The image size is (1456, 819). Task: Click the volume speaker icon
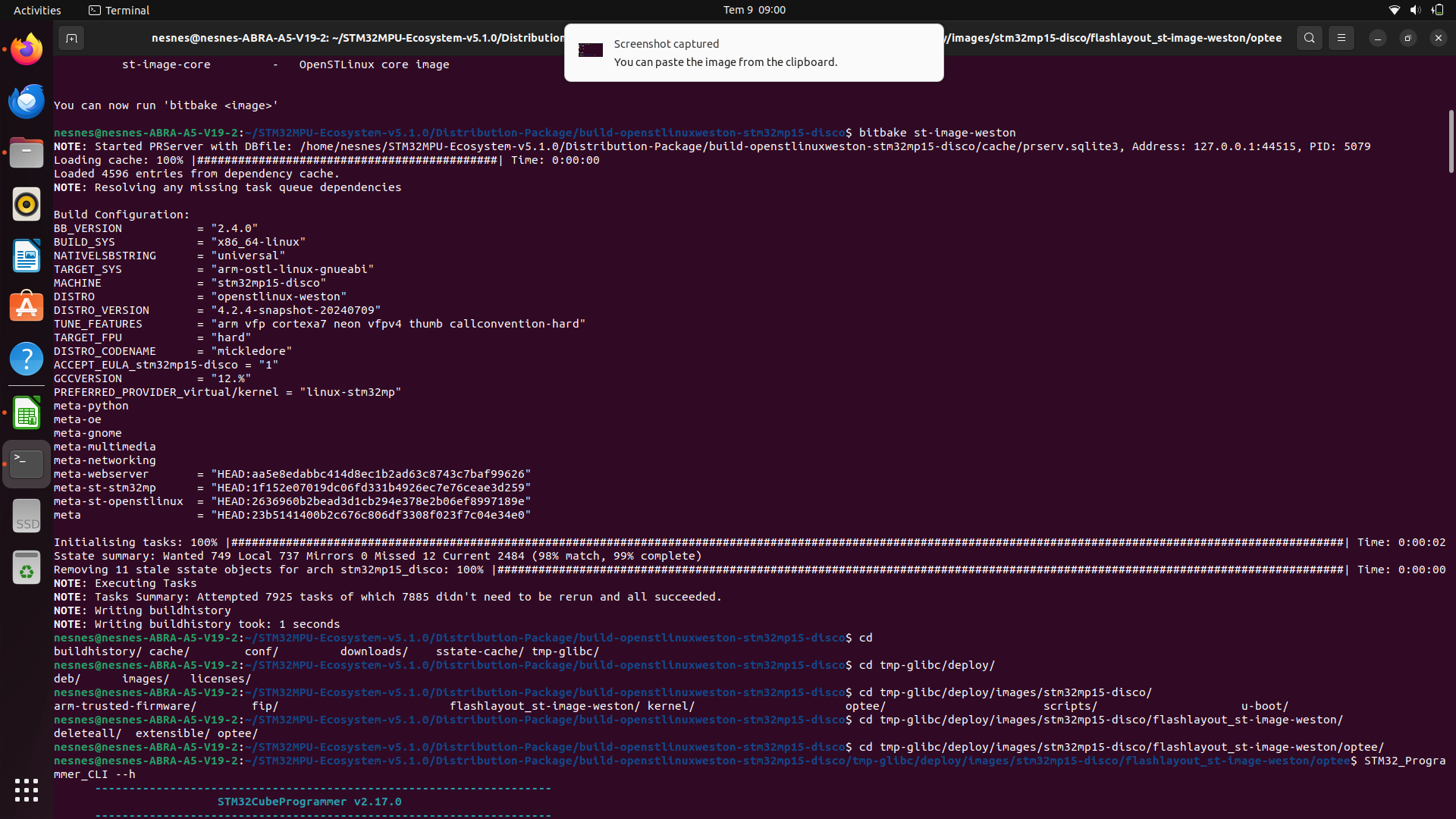(1415, 10)
